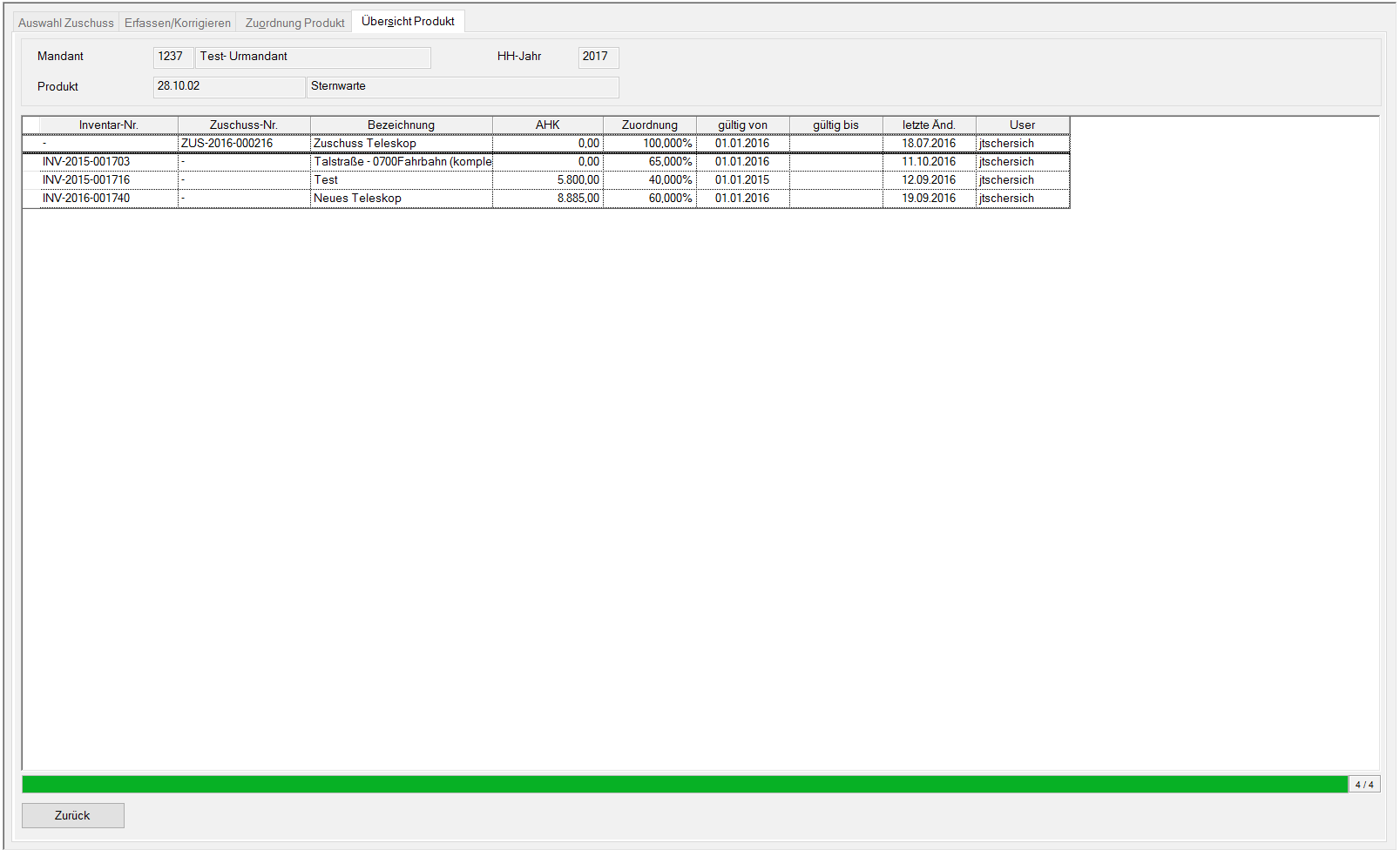Click the Zurück button

[73, 815]
